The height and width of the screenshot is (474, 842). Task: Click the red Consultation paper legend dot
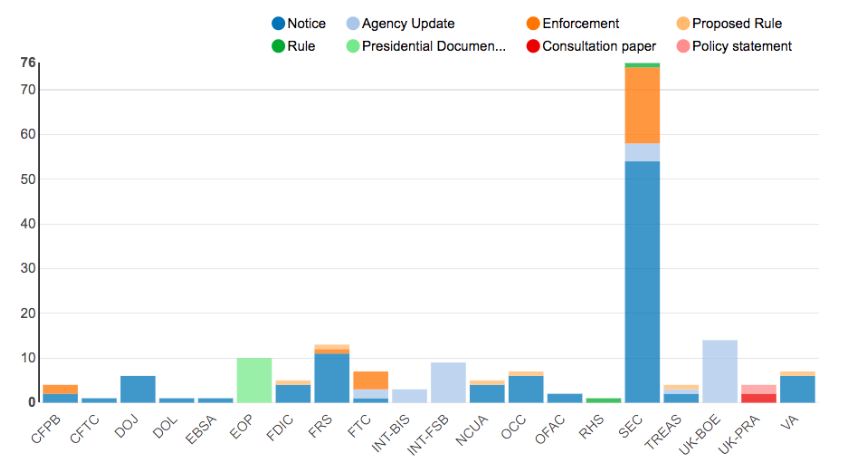(x=533, y=46)
